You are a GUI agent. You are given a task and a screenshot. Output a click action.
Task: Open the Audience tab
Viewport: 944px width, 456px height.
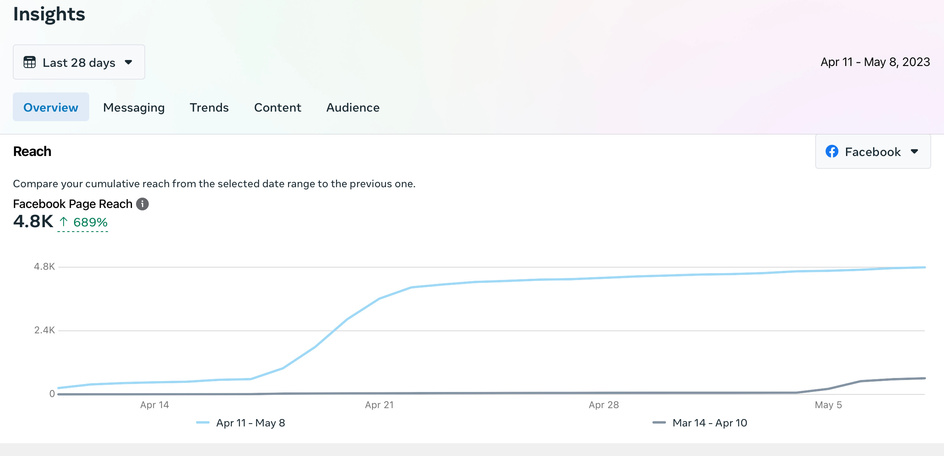(353, 107)
